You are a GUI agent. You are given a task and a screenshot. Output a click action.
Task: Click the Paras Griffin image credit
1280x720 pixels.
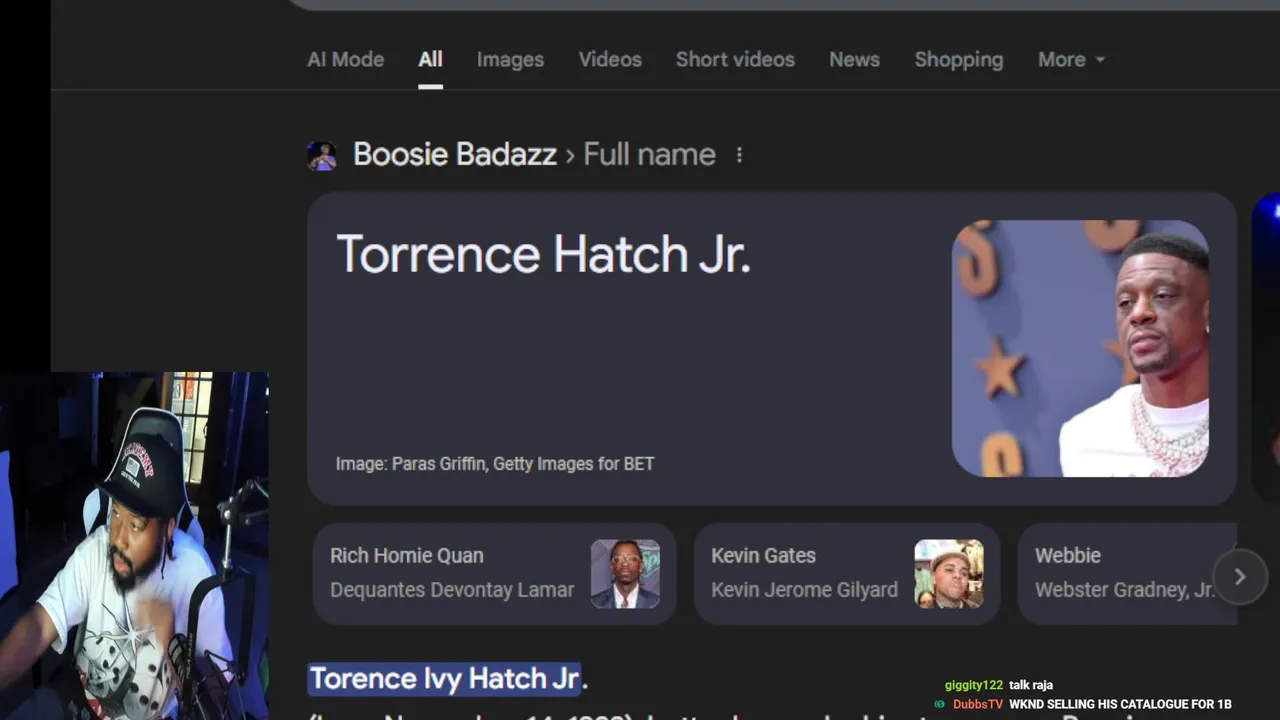tap(495, 464)
